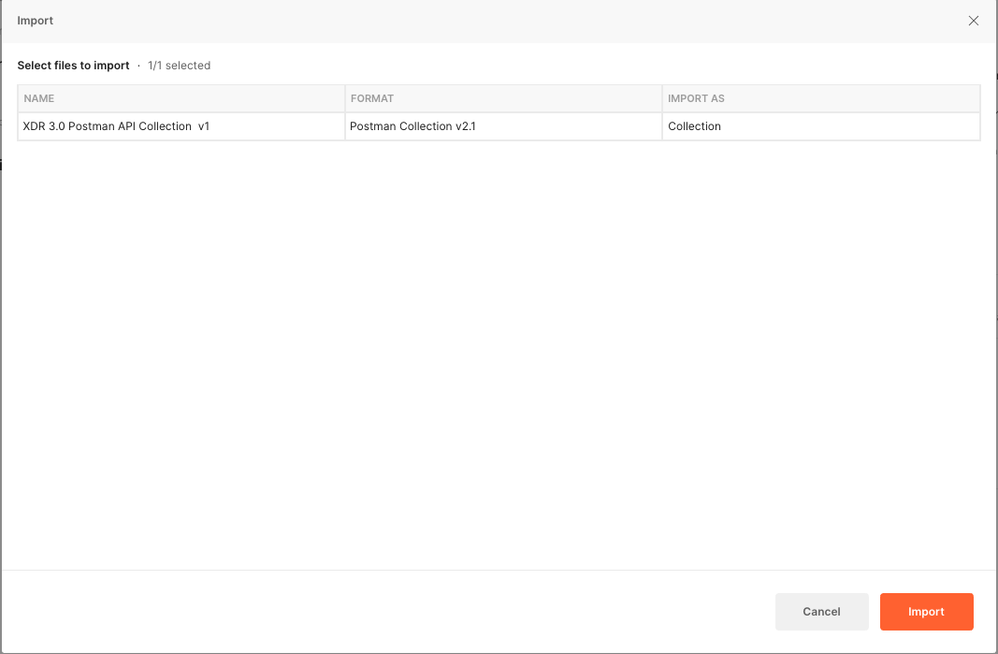This screenshot has width=998, height=654.
Task: Click the IMPORT AS column header
Action: 696,99
